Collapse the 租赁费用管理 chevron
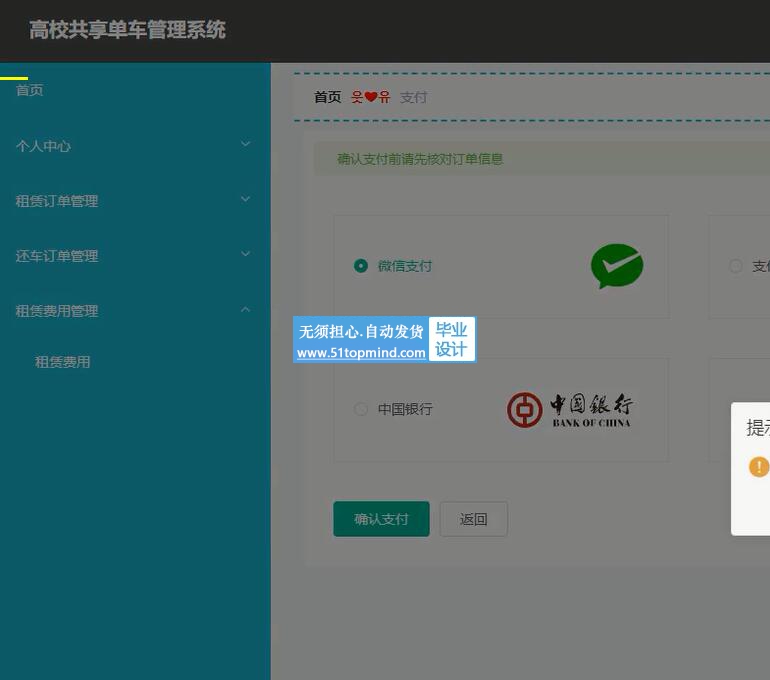The width and height of the screenshot is (770, 680). click(x=246, y=309)
